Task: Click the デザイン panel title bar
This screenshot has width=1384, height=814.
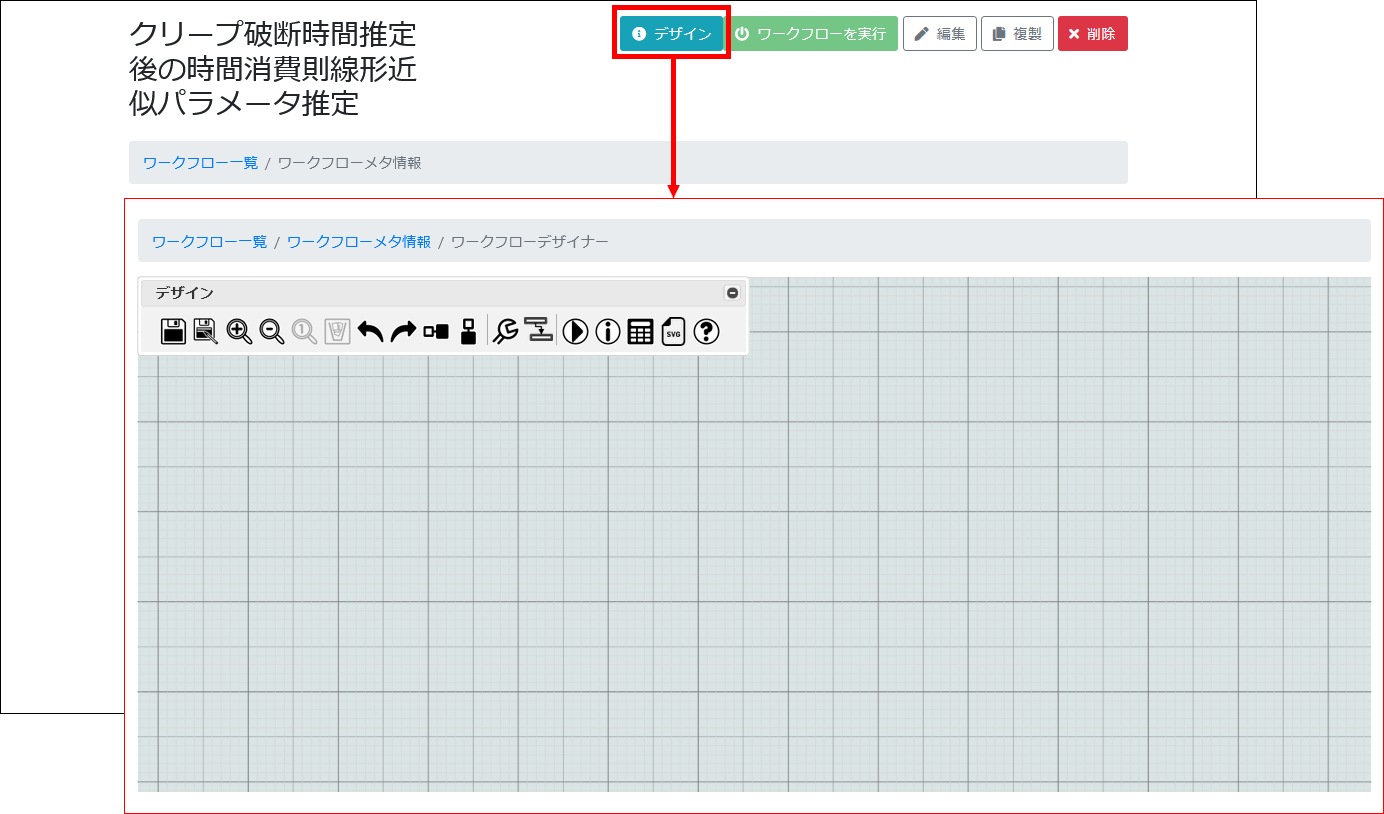Action: 443,293
